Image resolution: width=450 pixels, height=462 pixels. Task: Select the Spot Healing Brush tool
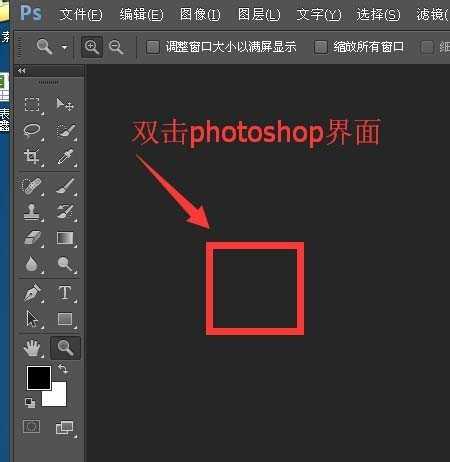pyautogui.click(x=32, y=186)
